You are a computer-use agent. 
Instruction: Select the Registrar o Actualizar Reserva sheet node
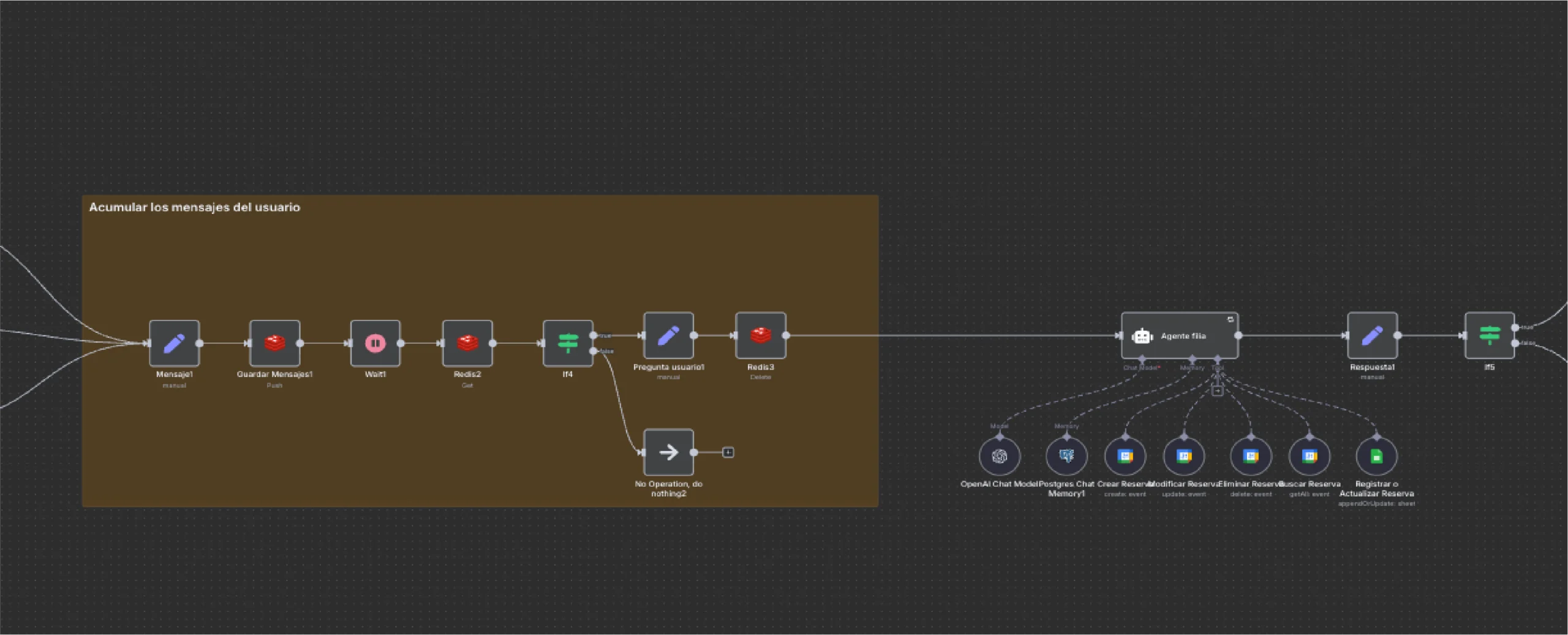(1376, 456)
